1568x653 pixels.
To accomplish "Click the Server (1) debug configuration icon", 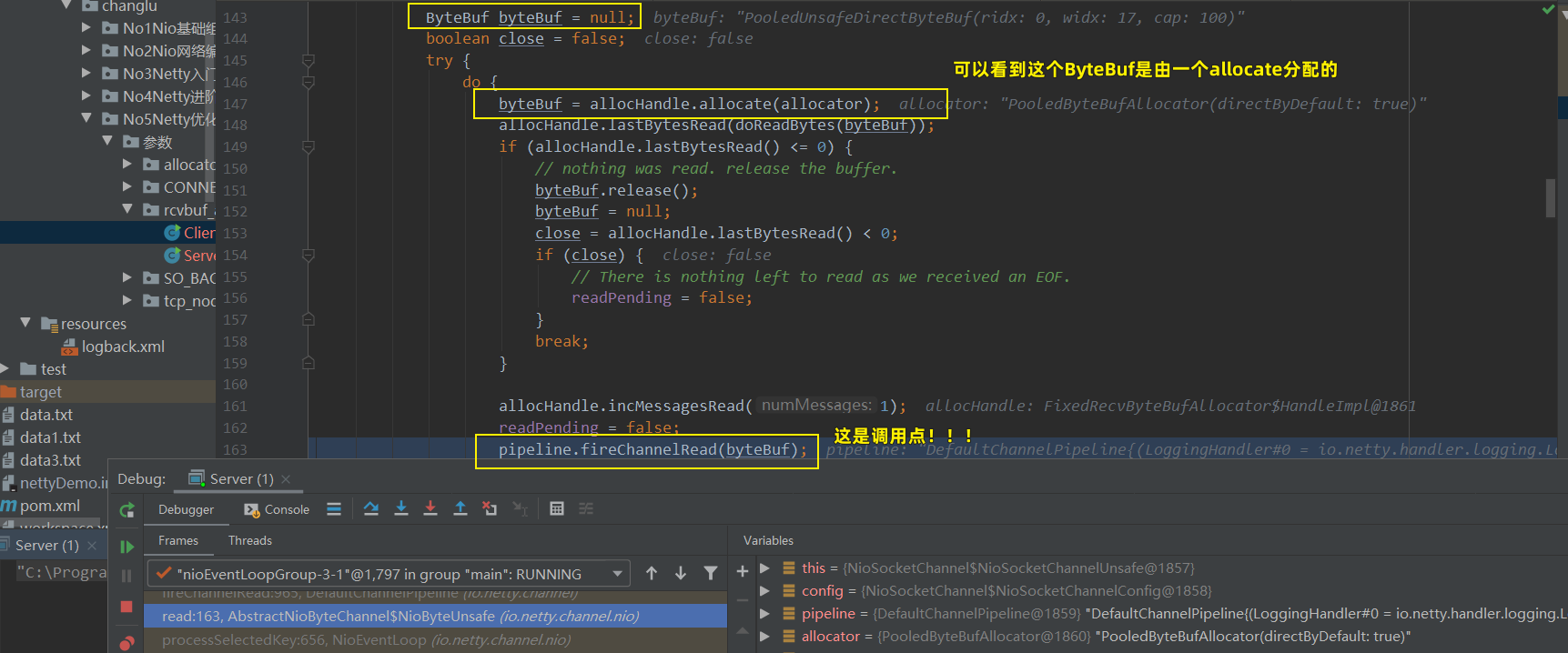I will [x=196, y=478].
